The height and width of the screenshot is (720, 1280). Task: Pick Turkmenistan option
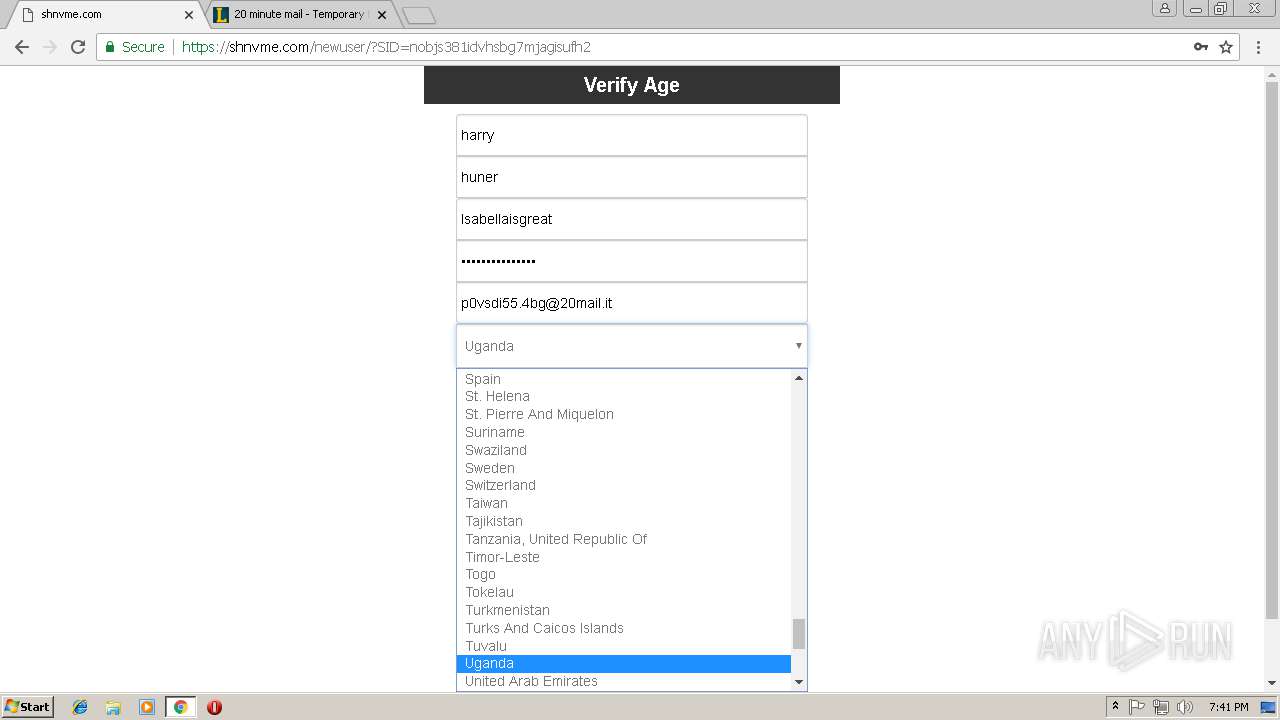click(x=624, y=610)
